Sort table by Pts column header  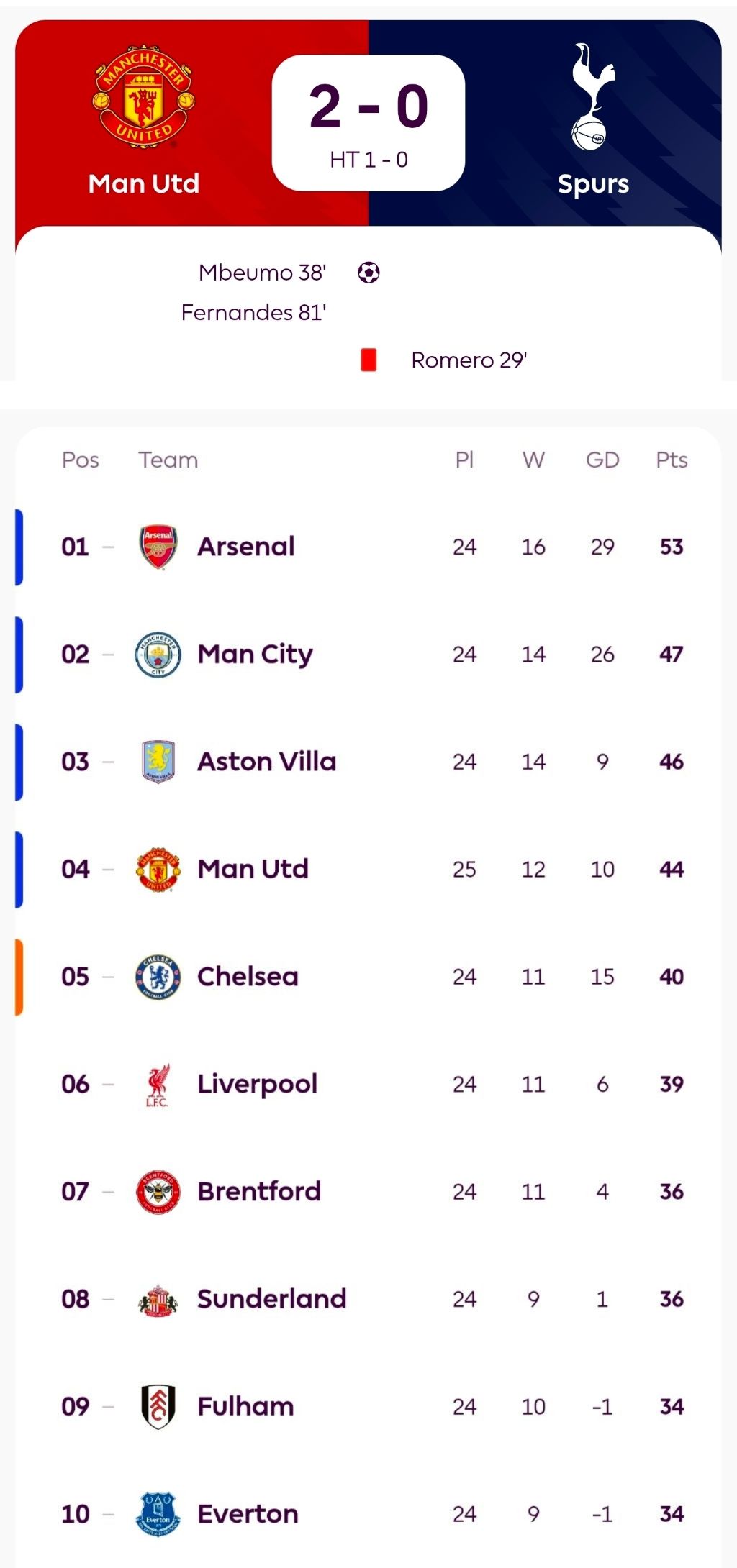tap(672, 460)
